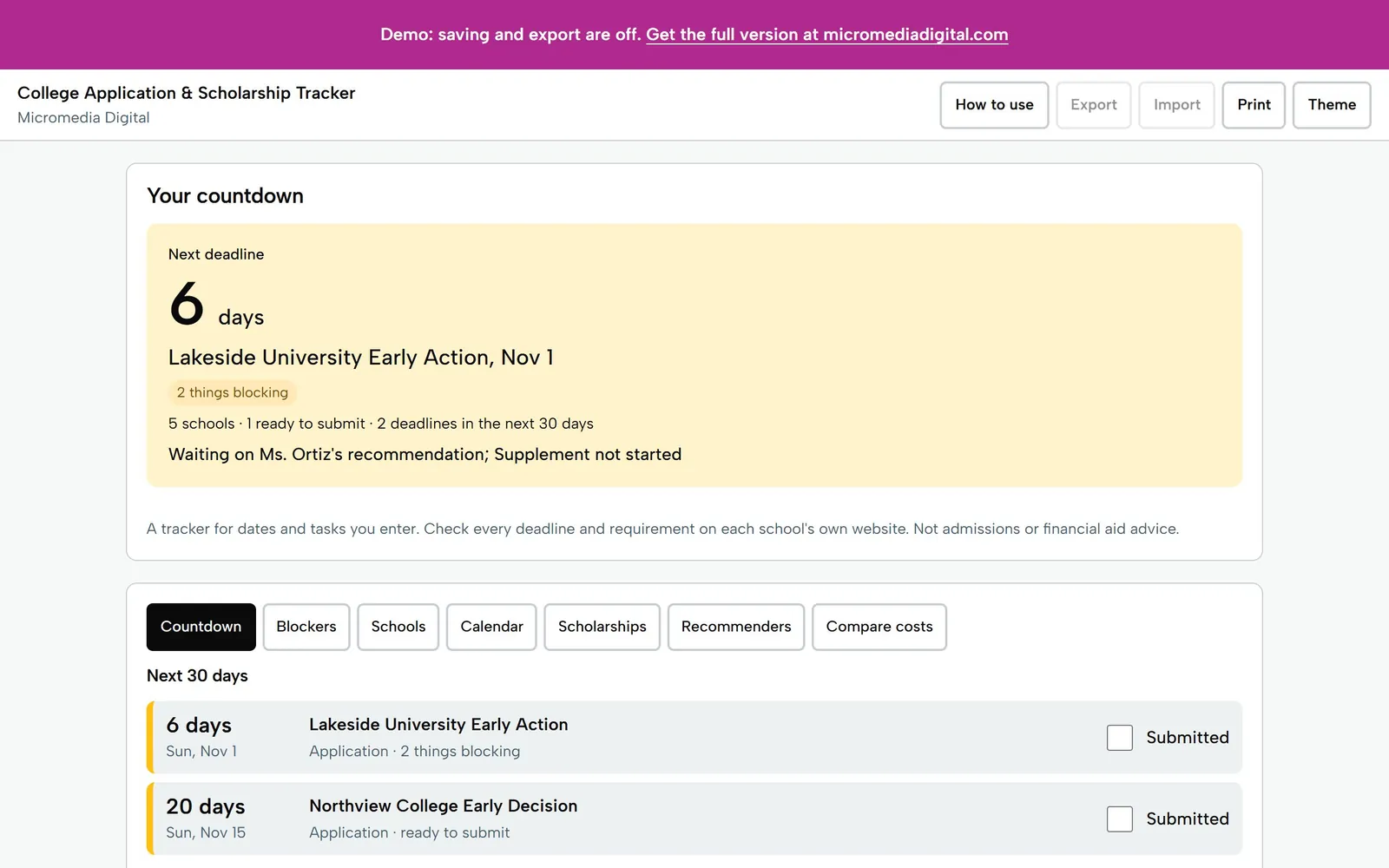This screenshot has width=1389, height=868.
Task: Select the Countdown tab
Action: tap(201, 627)
